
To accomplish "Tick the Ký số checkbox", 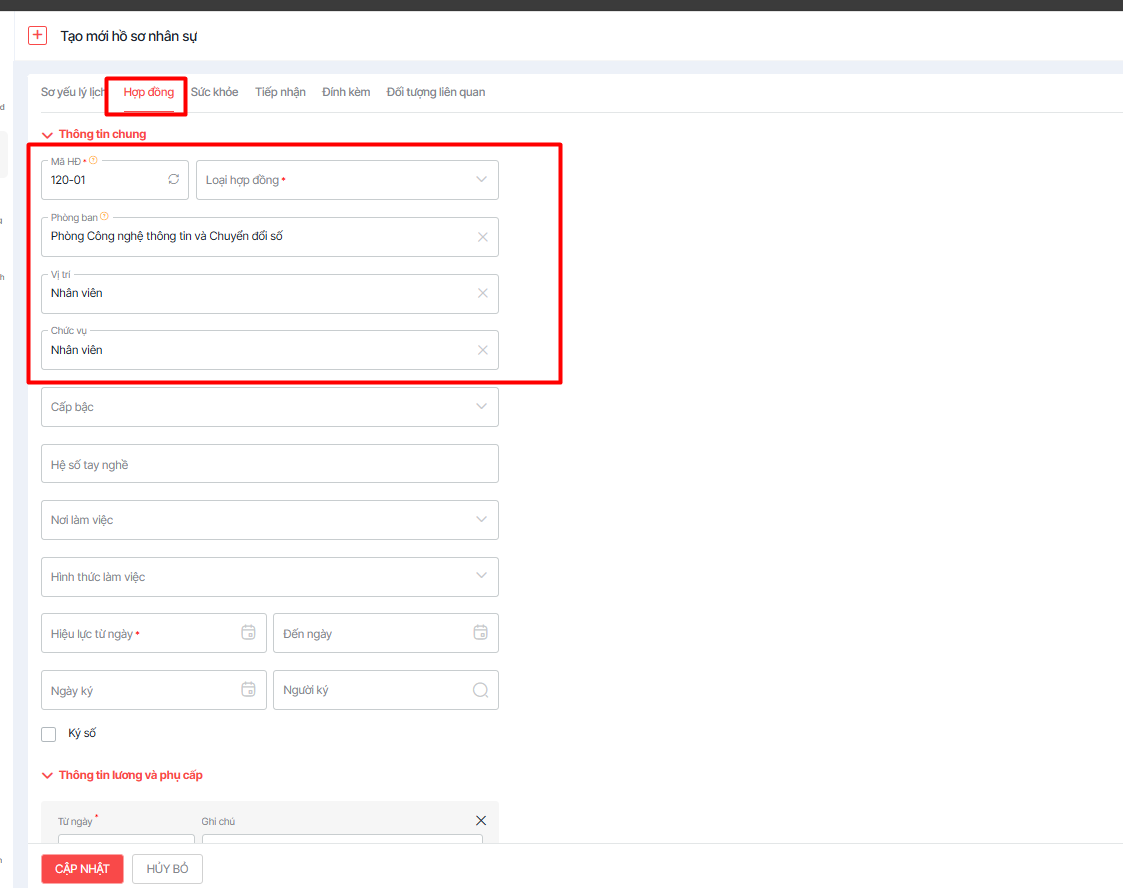I will click(x=49, y=735).
